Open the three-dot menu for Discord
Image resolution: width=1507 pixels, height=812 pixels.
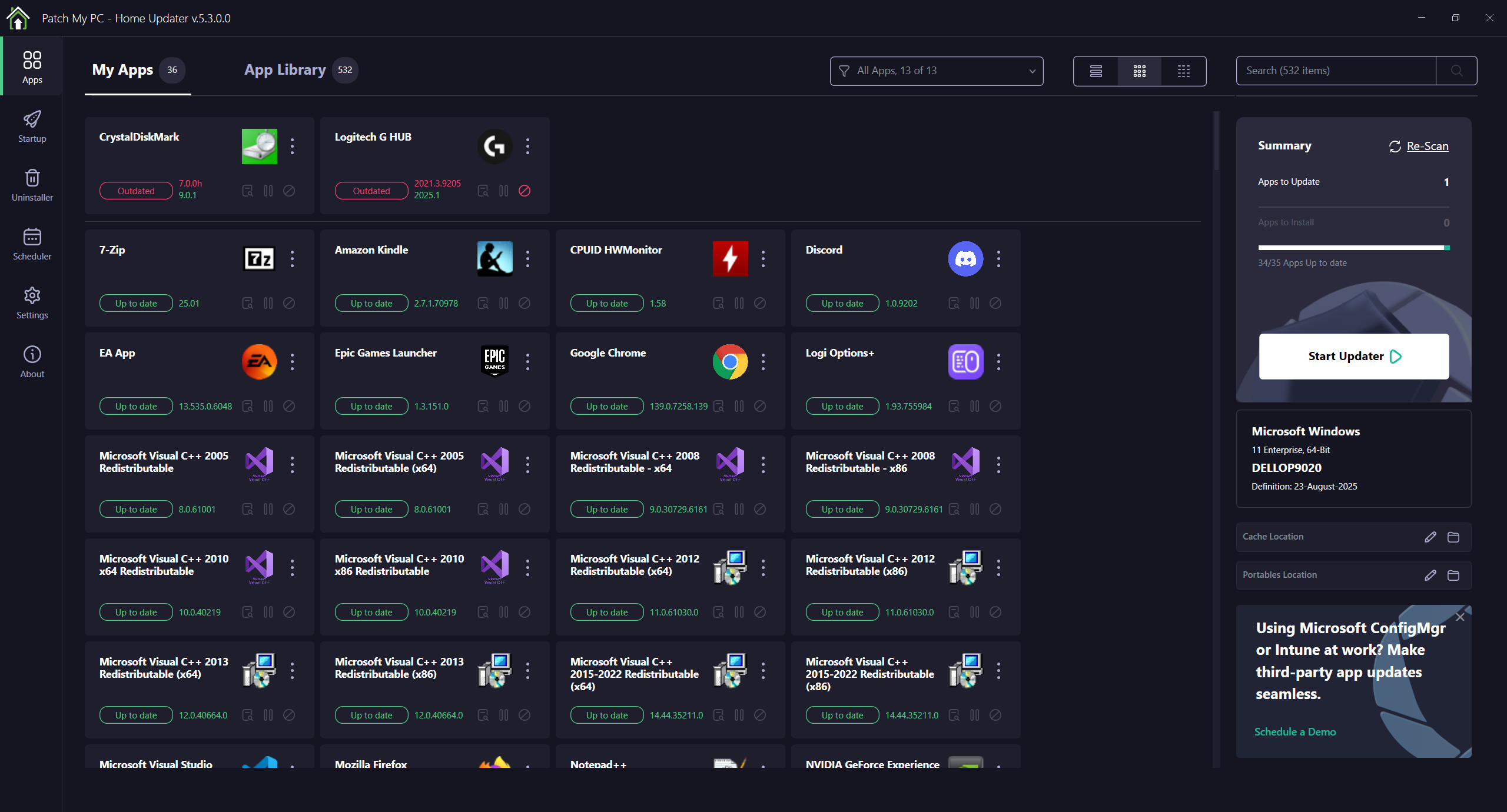pyautogui.click(x=998, y=259)
